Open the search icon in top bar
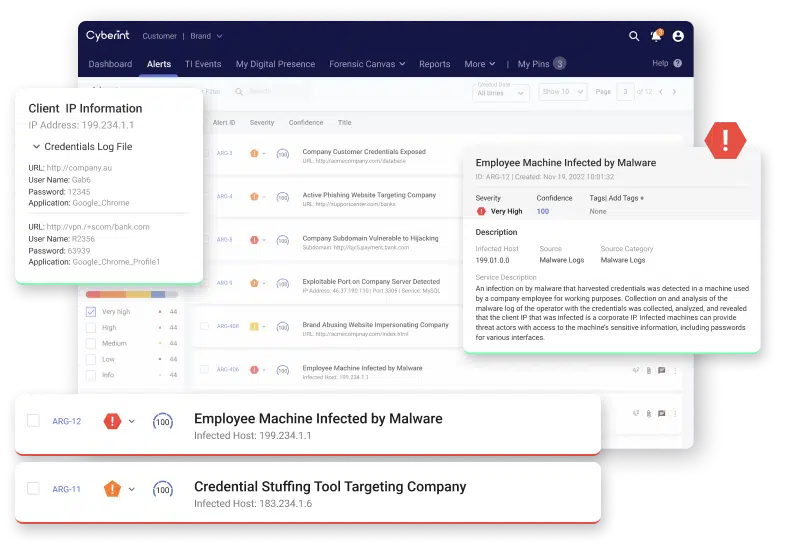 point(633,36)
